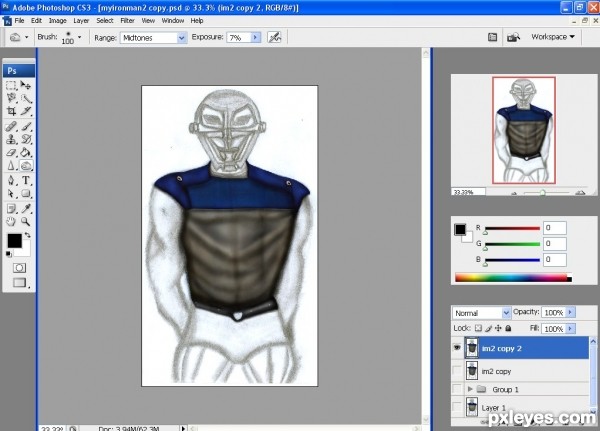Toggle Quick Mask mode in toolbox
Image resolution: width=600 pixels, height=431 pixels.
[19, 268]
